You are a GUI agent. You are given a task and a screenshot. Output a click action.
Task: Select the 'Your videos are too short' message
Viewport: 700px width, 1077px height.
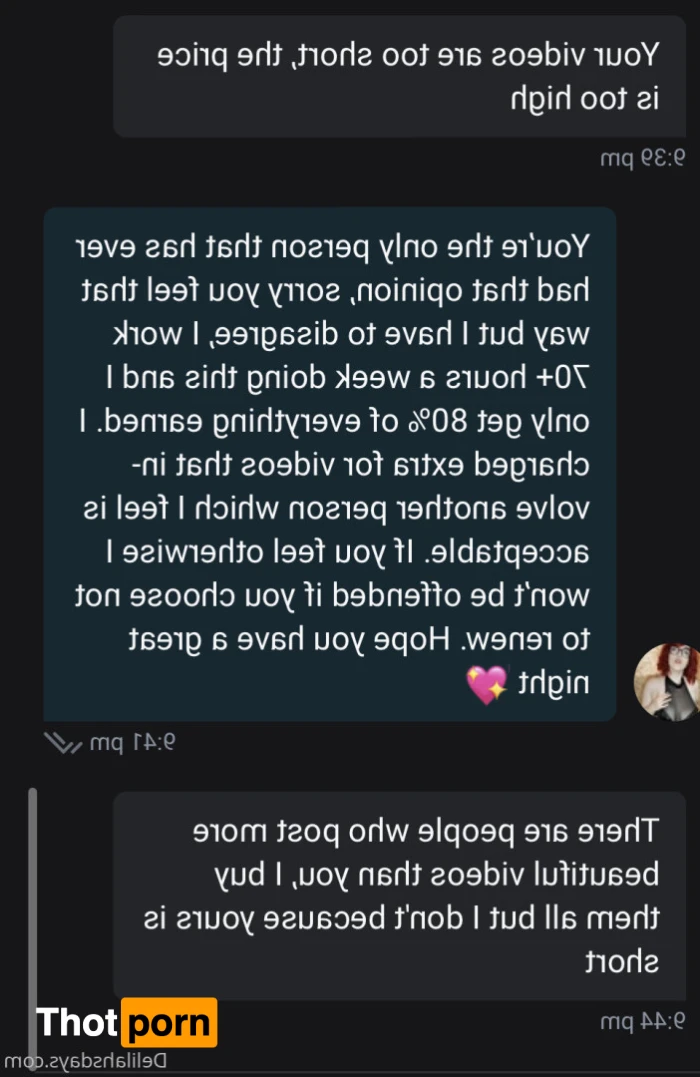tap(399, 76)
